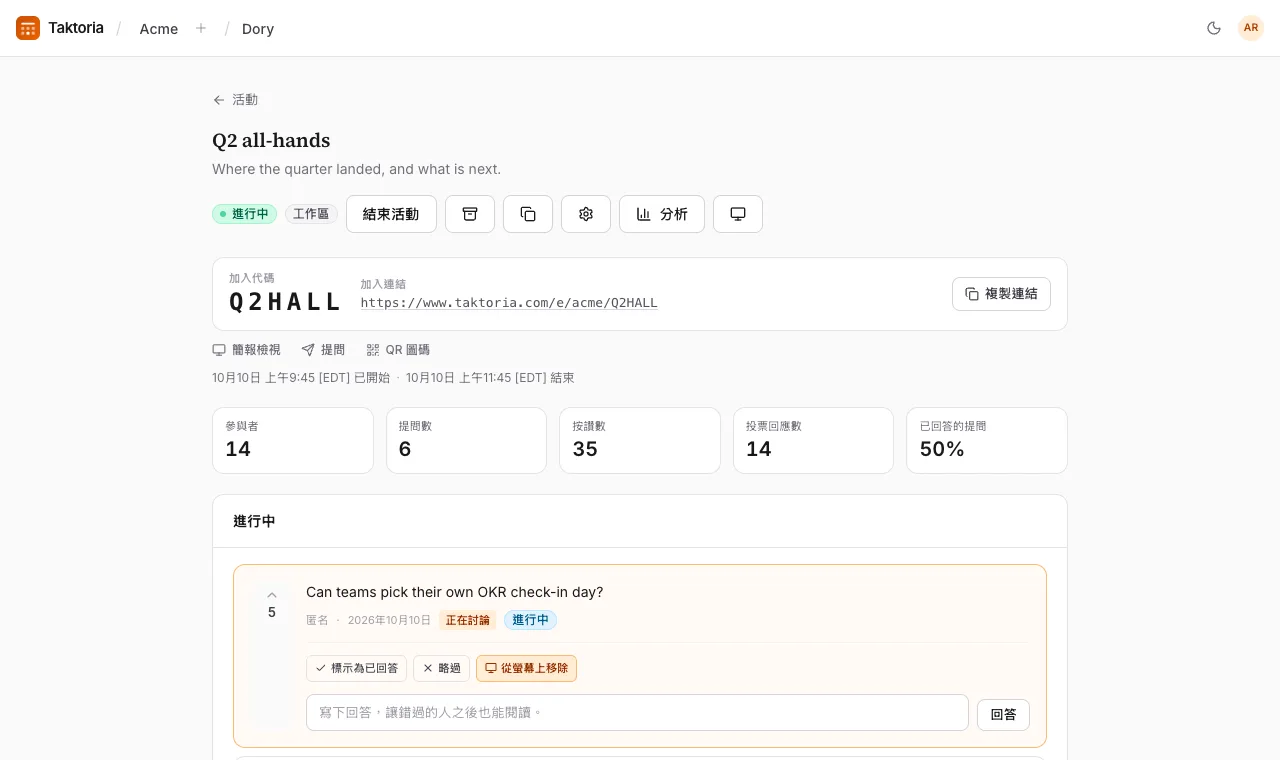Open the Q2HALL join link URL
This screenshot has height=760, width=1280.
pos(509,303)
